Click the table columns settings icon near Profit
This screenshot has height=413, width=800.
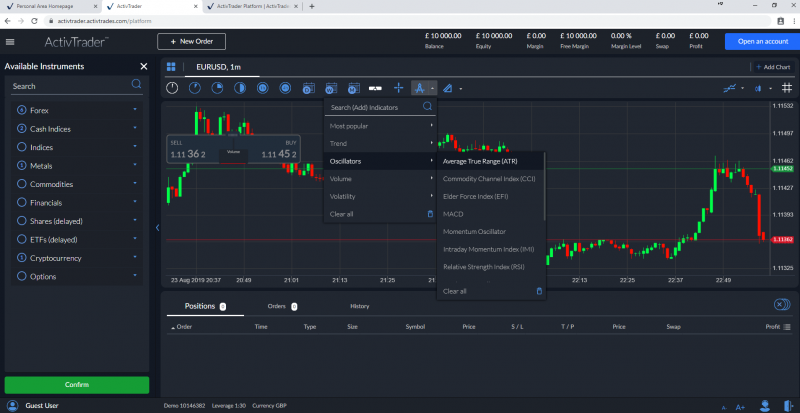786,327
